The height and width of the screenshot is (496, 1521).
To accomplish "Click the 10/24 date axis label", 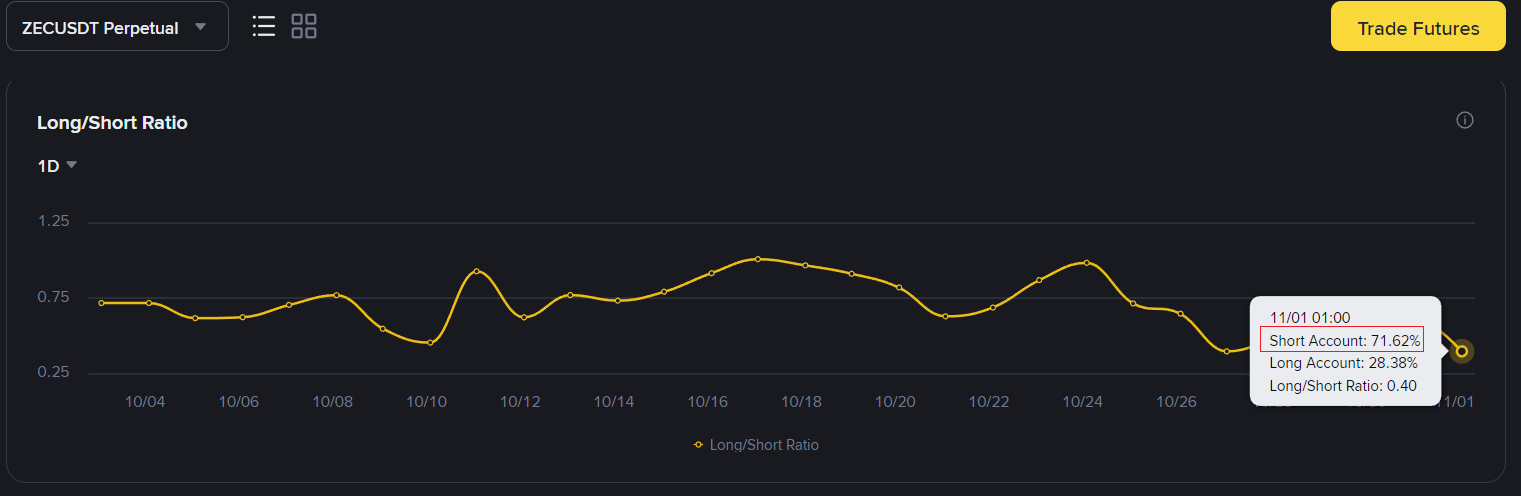I will [x=1082, y=402].
